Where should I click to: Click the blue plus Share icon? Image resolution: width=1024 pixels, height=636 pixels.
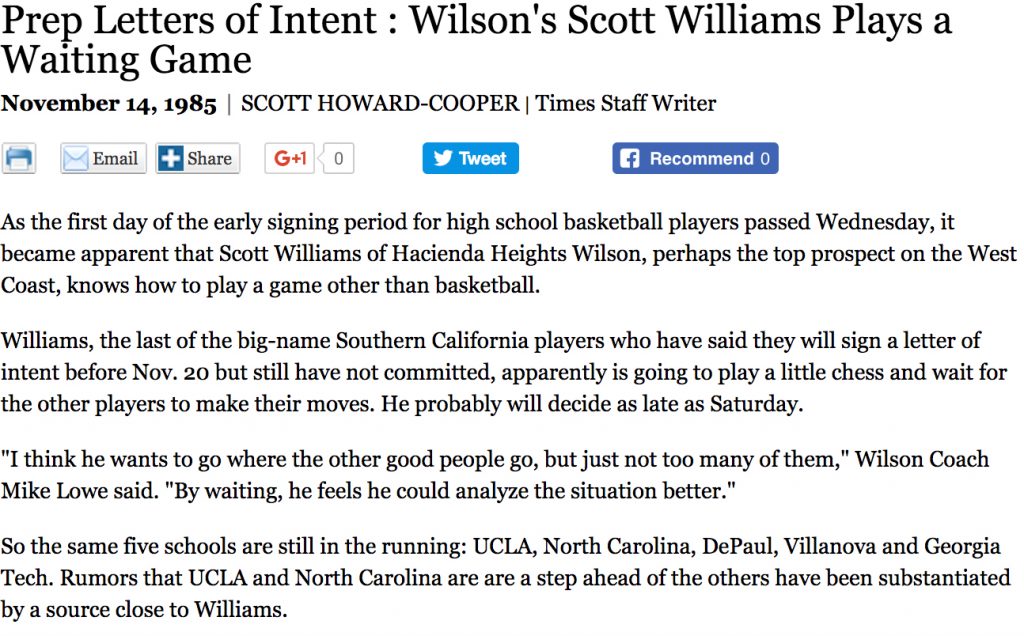(x=170, y=159)
